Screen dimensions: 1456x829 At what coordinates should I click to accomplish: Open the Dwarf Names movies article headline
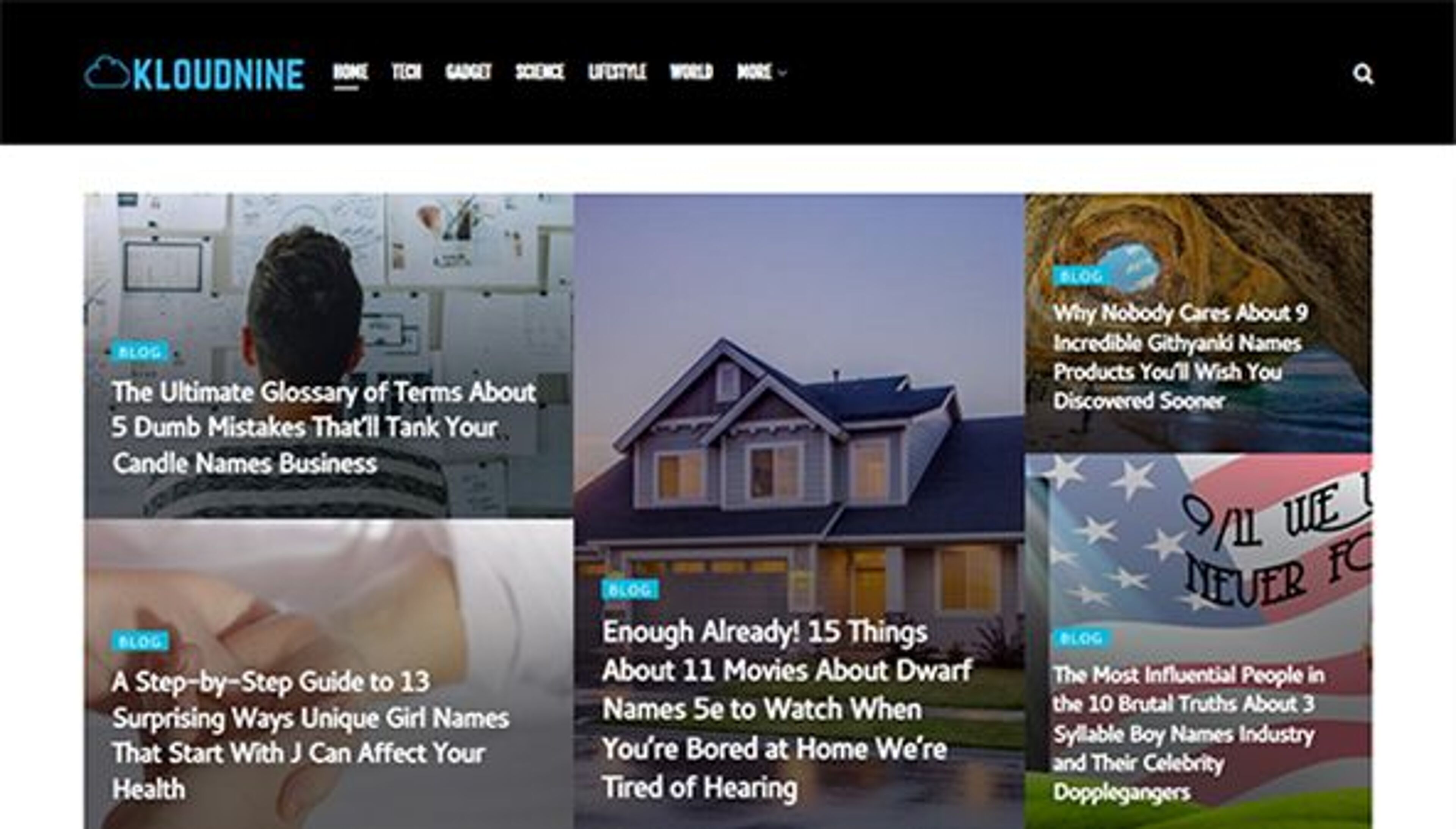787,710
